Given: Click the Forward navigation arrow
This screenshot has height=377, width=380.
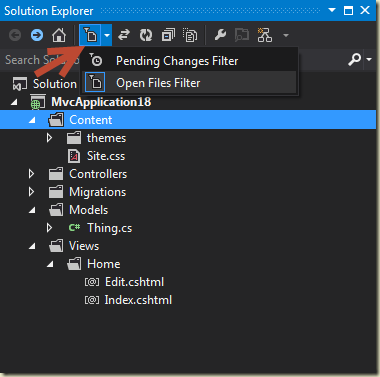Looking at the screenshot, I should click(37, 35).
